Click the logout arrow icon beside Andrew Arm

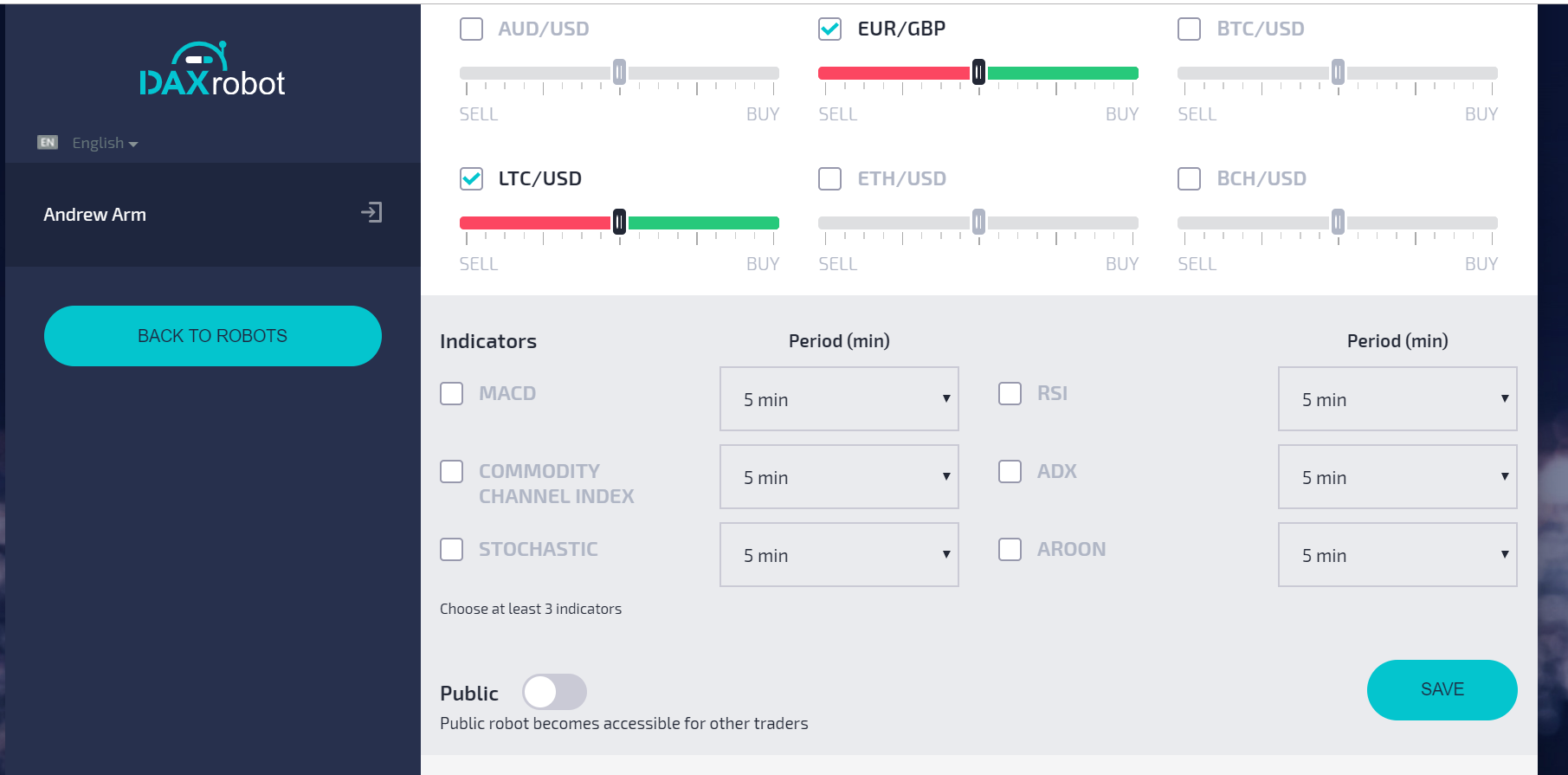(371, 212)
